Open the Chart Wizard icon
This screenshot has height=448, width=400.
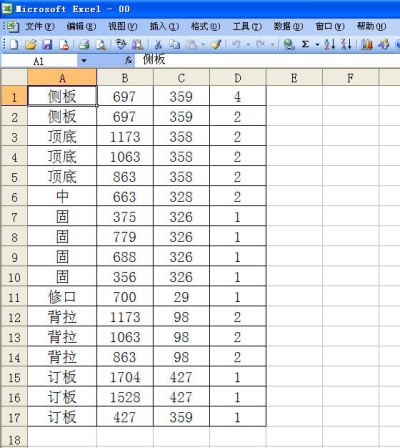coord(367,44)
